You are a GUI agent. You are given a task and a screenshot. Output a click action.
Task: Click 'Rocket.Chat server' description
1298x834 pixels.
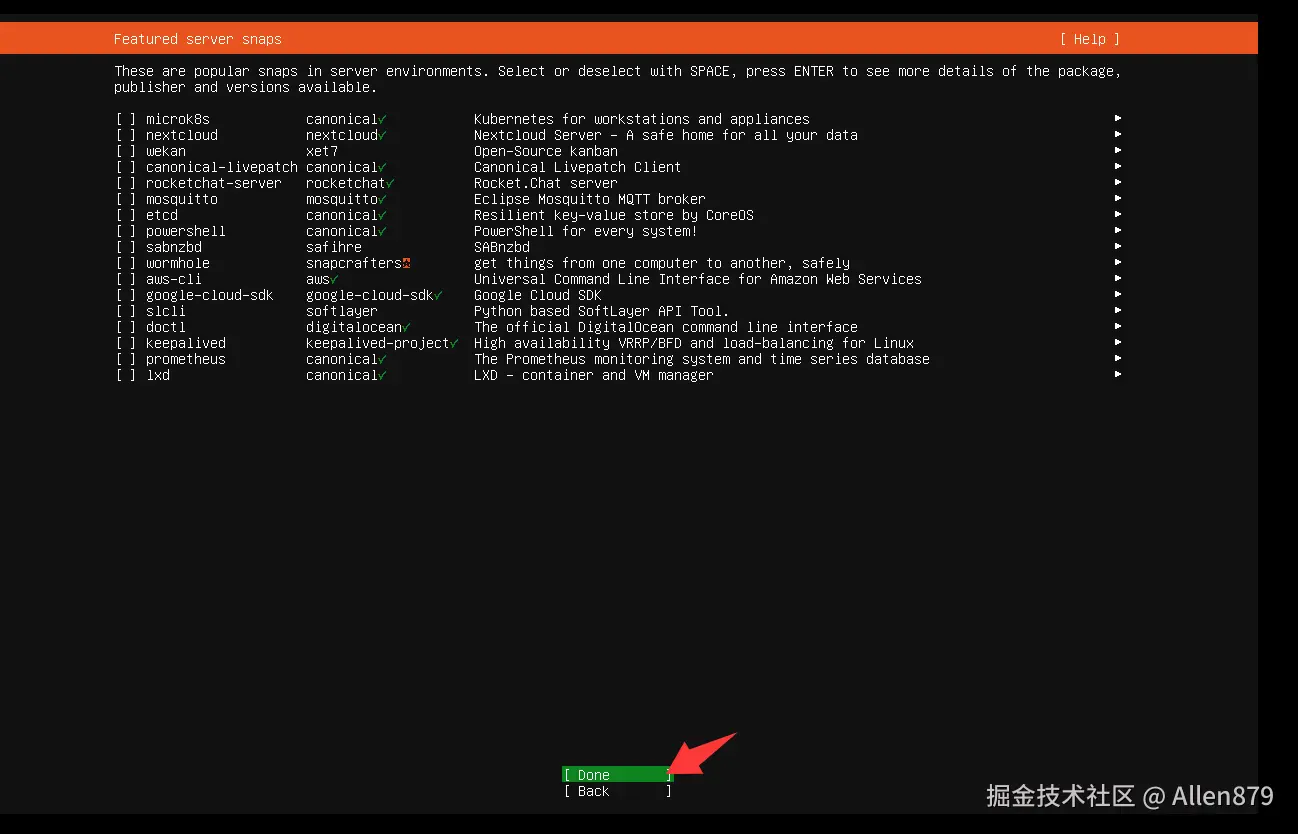546,183
